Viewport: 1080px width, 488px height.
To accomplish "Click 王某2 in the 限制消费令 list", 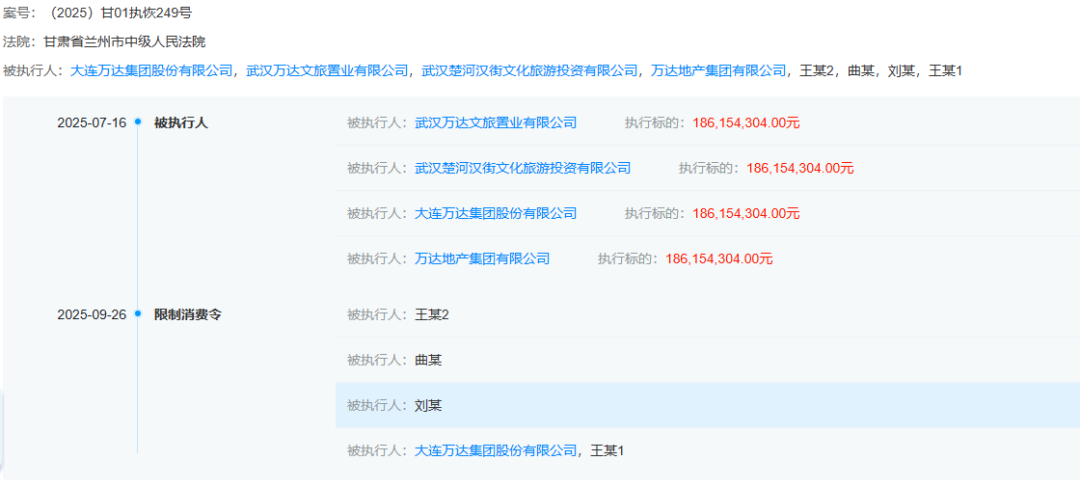I will pyautogui.click(x=432, y=315).
